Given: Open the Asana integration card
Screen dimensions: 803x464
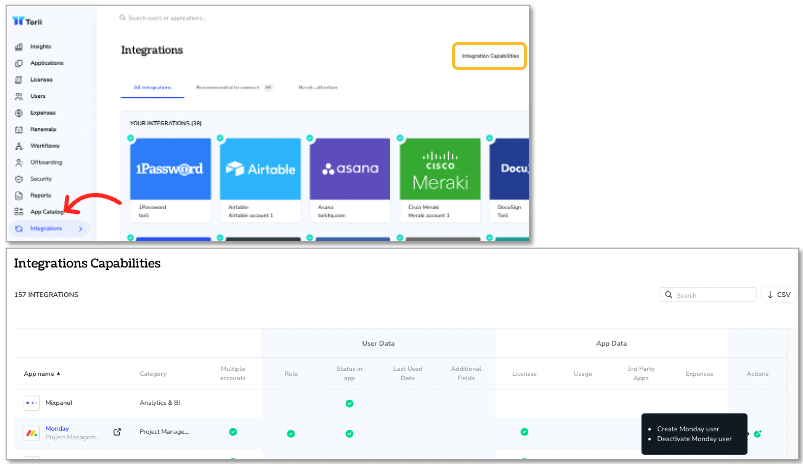Looking at the screenshot, I should click(x=350, y=180).
